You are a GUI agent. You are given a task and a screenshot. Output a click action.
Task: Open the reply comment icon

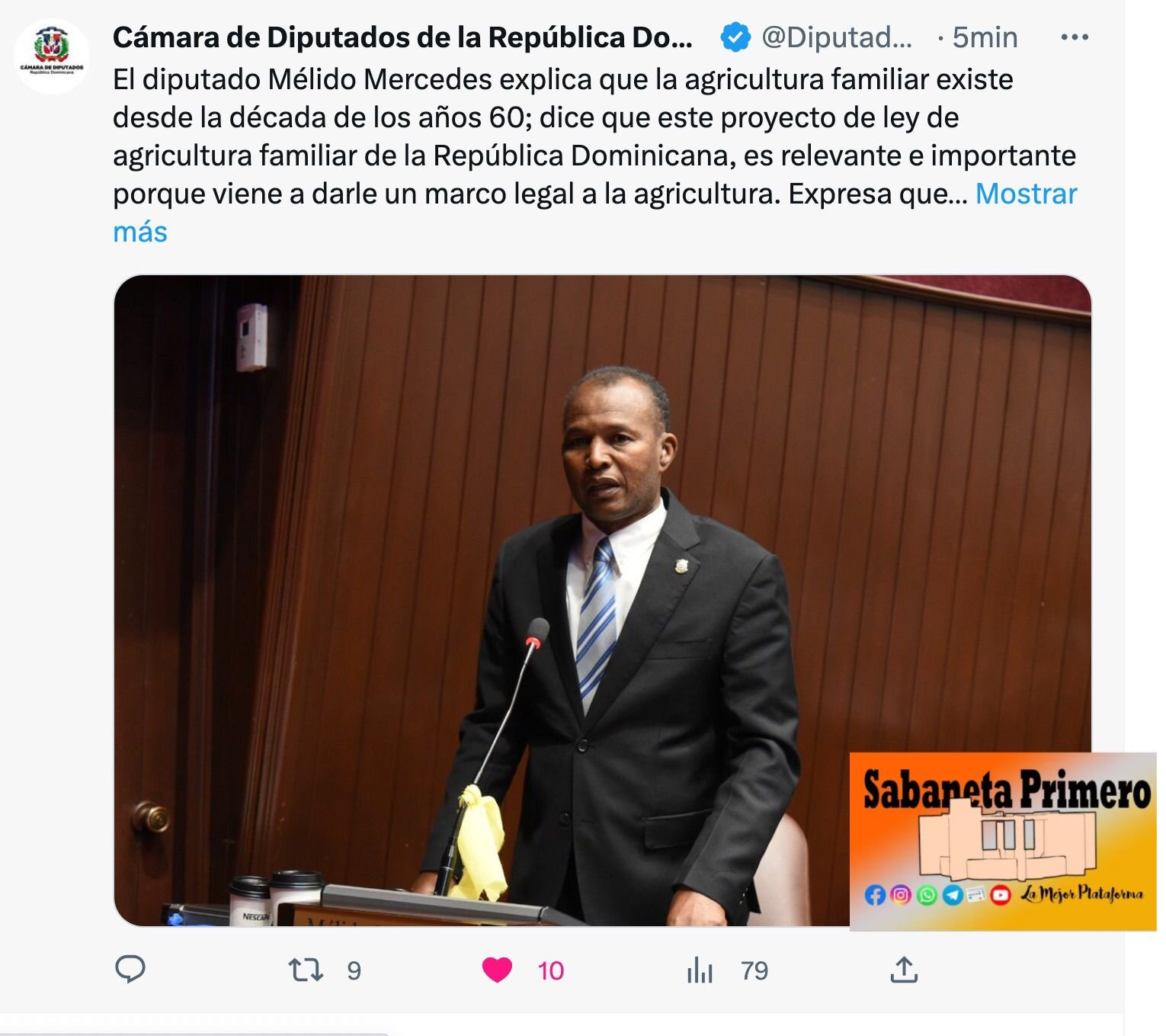pyautogui.click(x=130, y=970)
